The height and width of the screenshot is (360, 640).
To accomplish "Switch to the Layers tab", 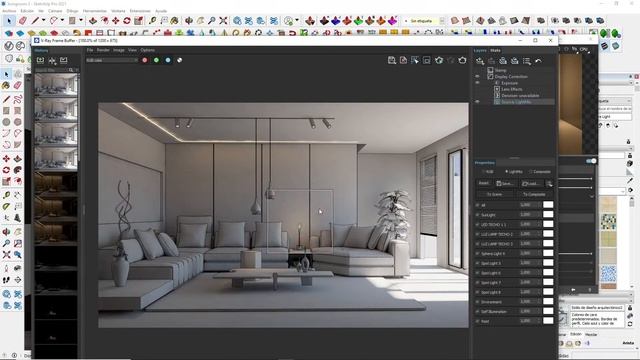I will tap(480, 51).
